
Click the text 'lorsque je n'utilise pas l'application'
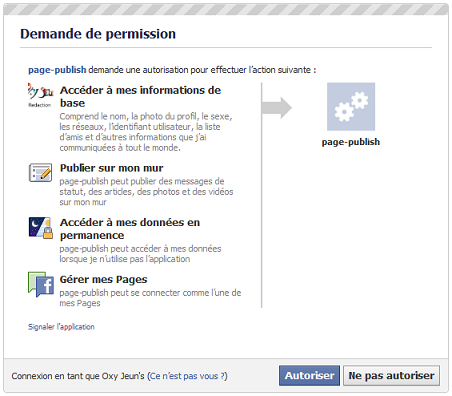pos(125,259)
